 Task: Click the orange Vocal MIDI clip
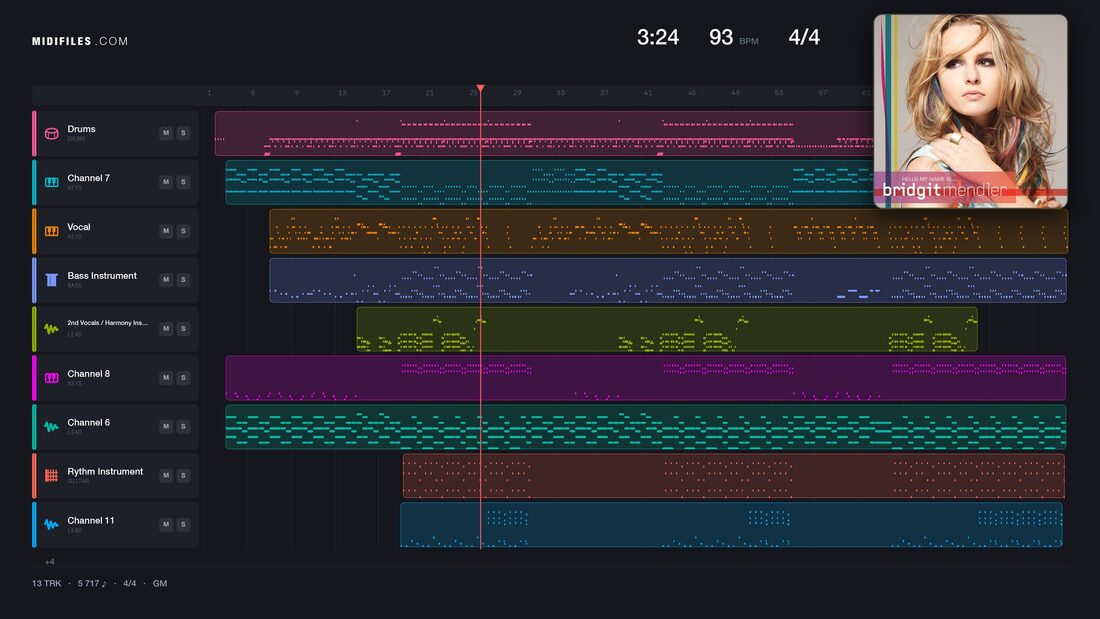[x=669, y=231]
